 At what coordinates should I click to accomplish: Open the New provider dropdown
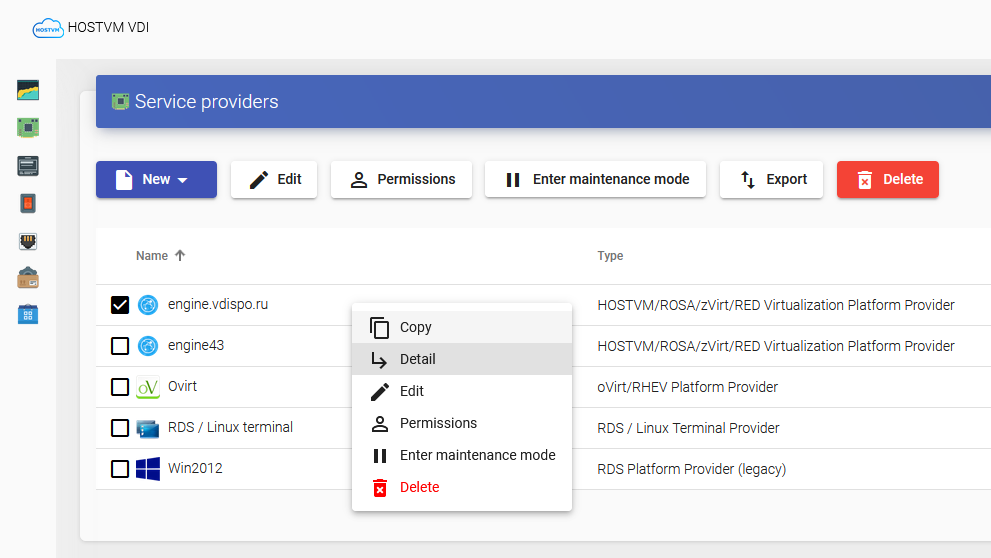156,179
